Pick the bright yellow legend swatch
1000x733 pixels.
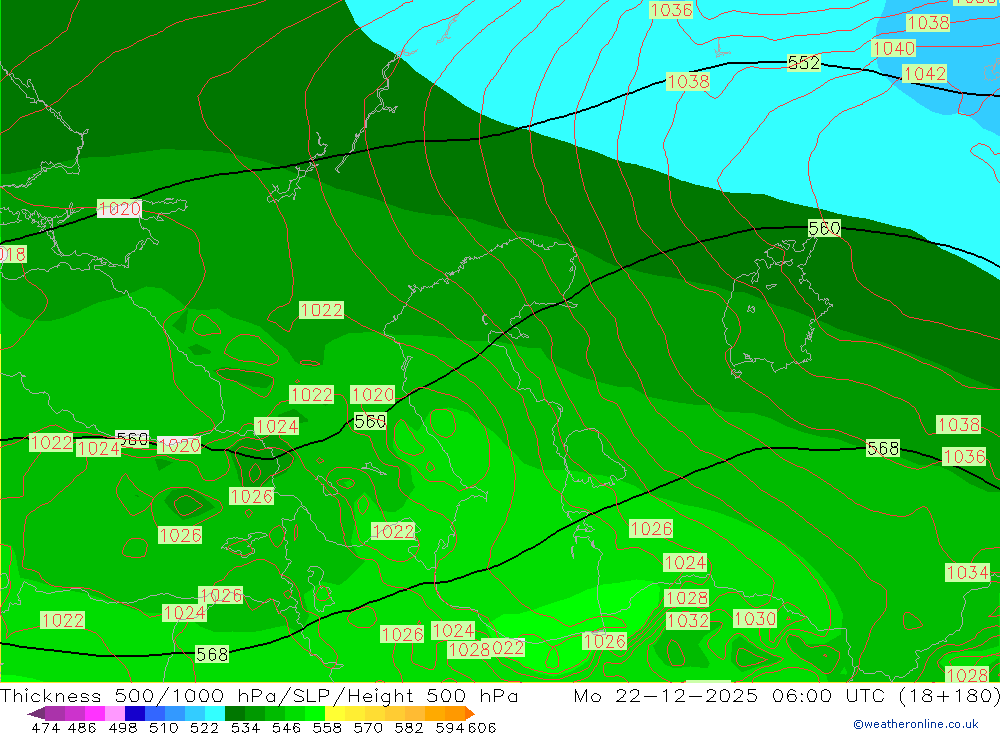pos(335,713)
